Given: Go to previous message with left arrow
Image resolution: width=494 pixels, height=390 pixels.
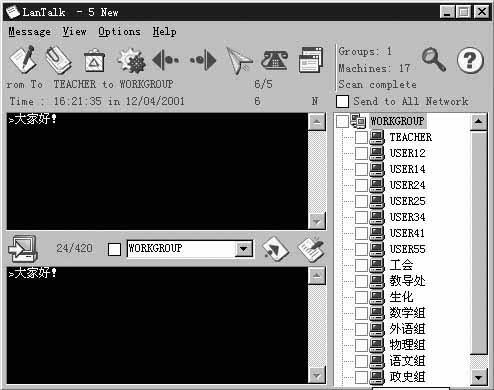Looking at the screenshot, I should 165,60.
